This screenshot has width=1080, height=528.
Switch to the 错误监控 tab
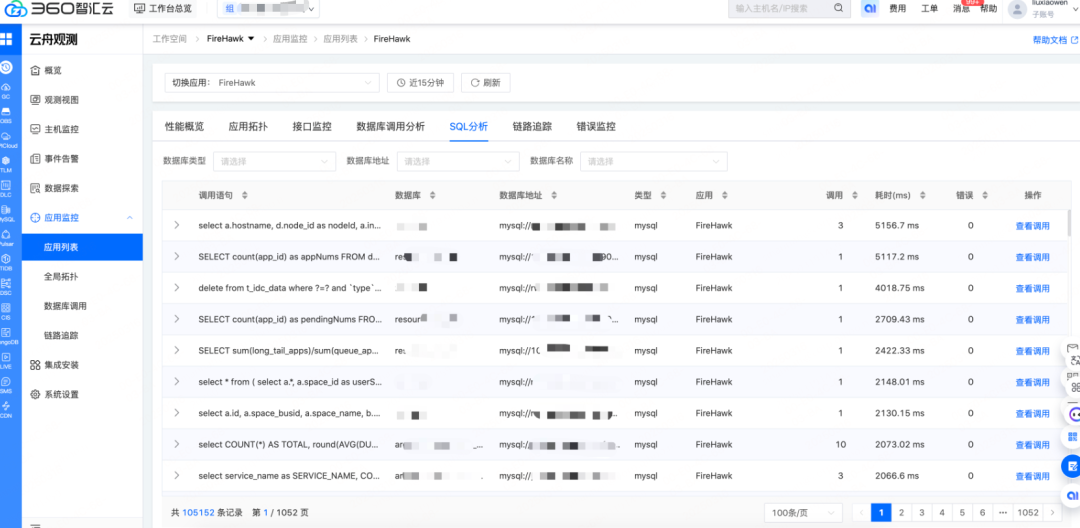(x=596, y=126)
